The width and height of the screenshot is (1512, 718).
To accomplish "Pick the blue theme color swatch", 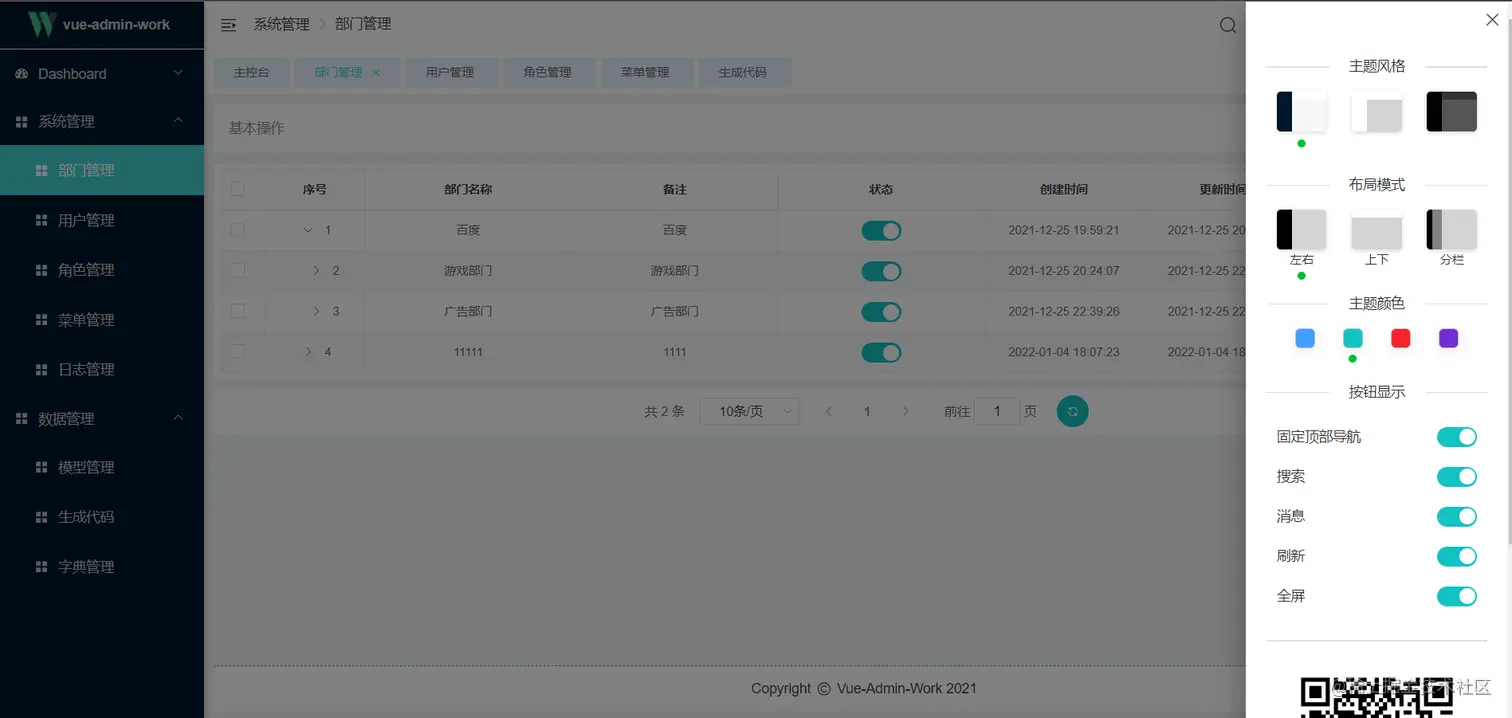I will point(1305,338).
